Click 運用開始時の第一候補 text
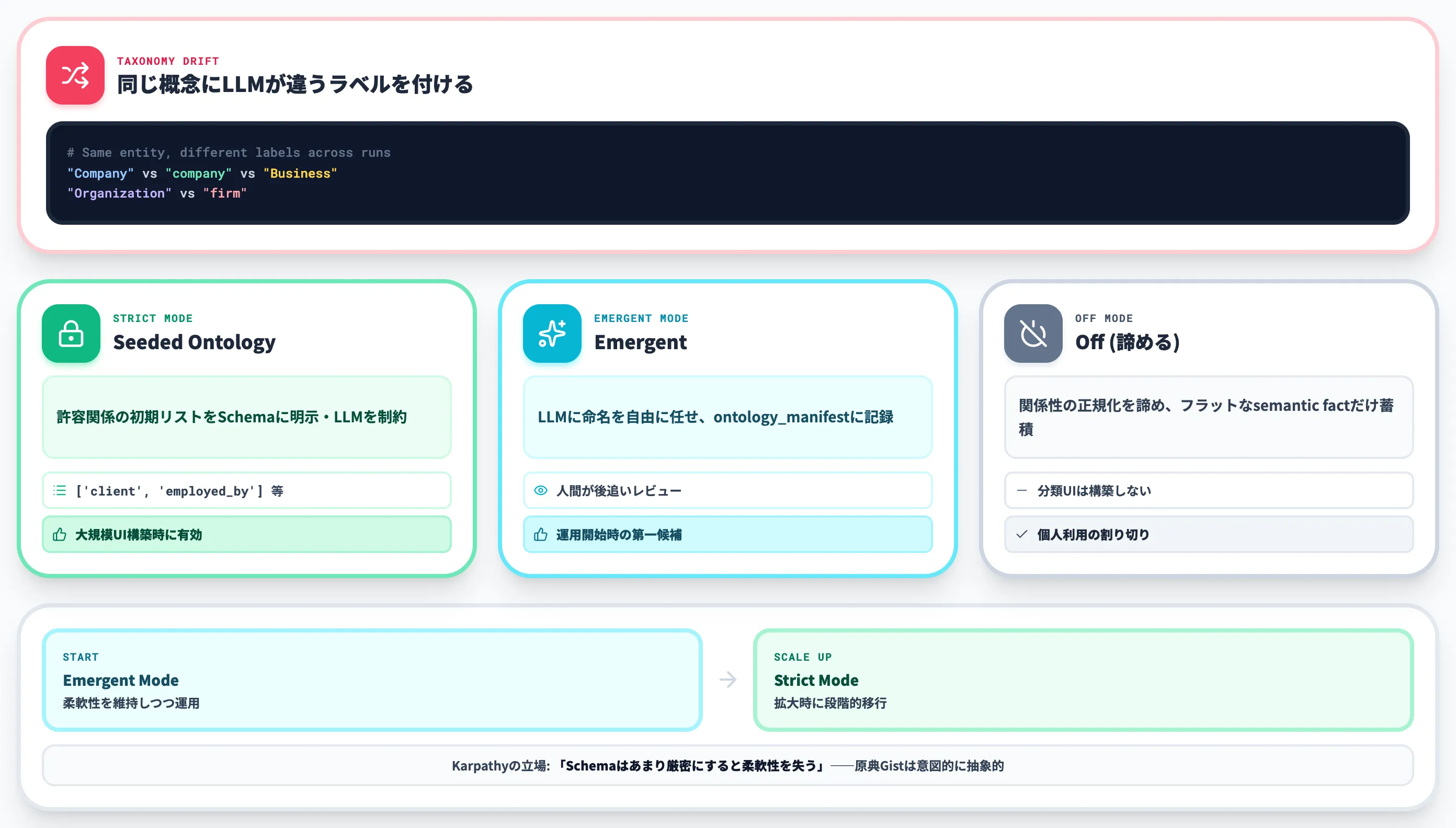1456x828 pixels. point(619,535)
